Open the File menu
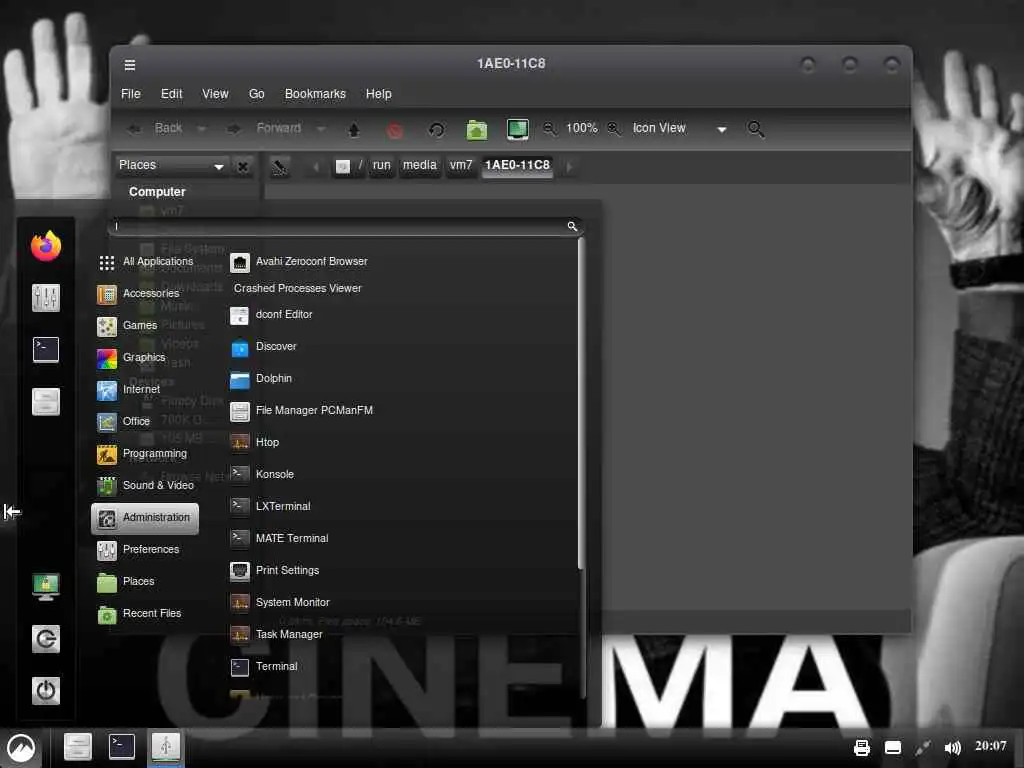The height and width of the screenshot is (768, 1024). (x=131, y=94)
